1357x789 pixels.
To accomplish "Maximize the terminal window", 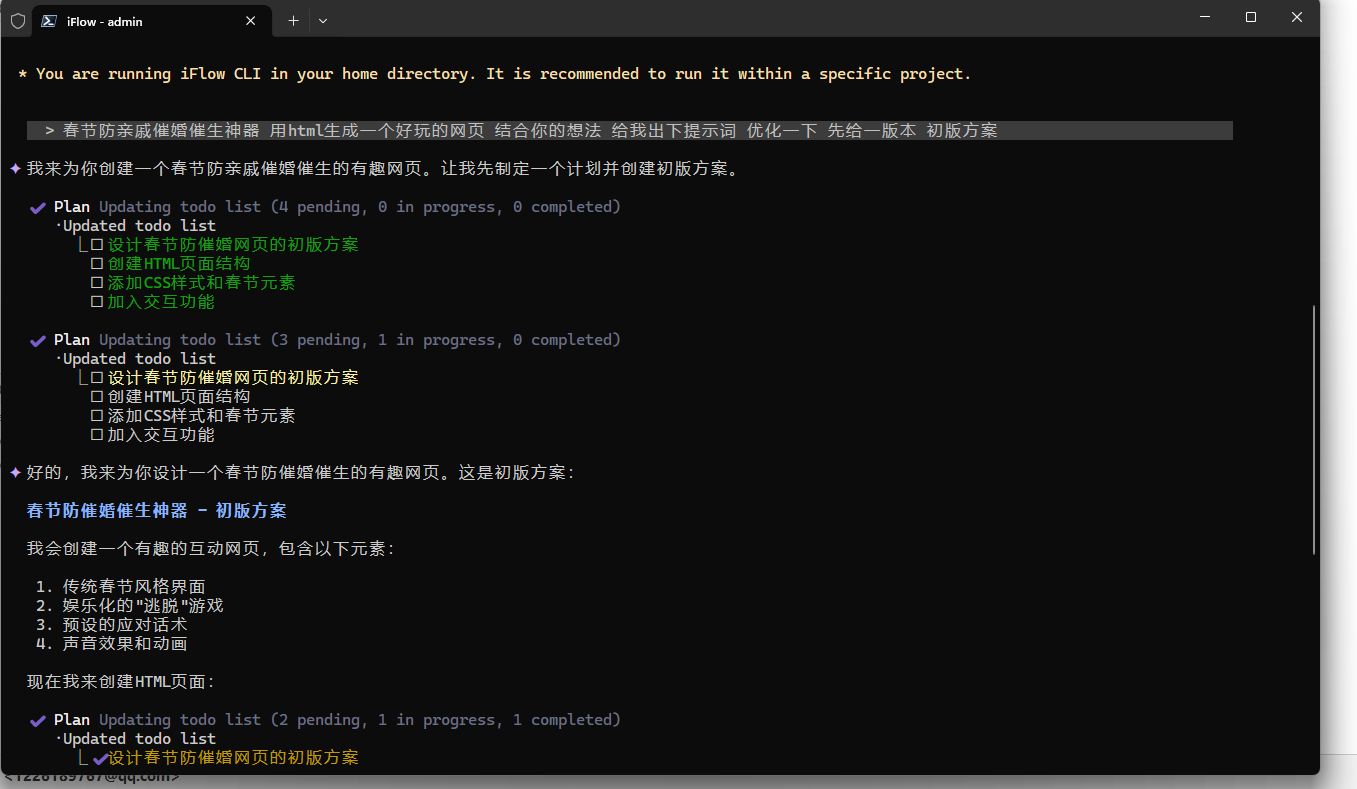I will click(x=1251, y=17).
